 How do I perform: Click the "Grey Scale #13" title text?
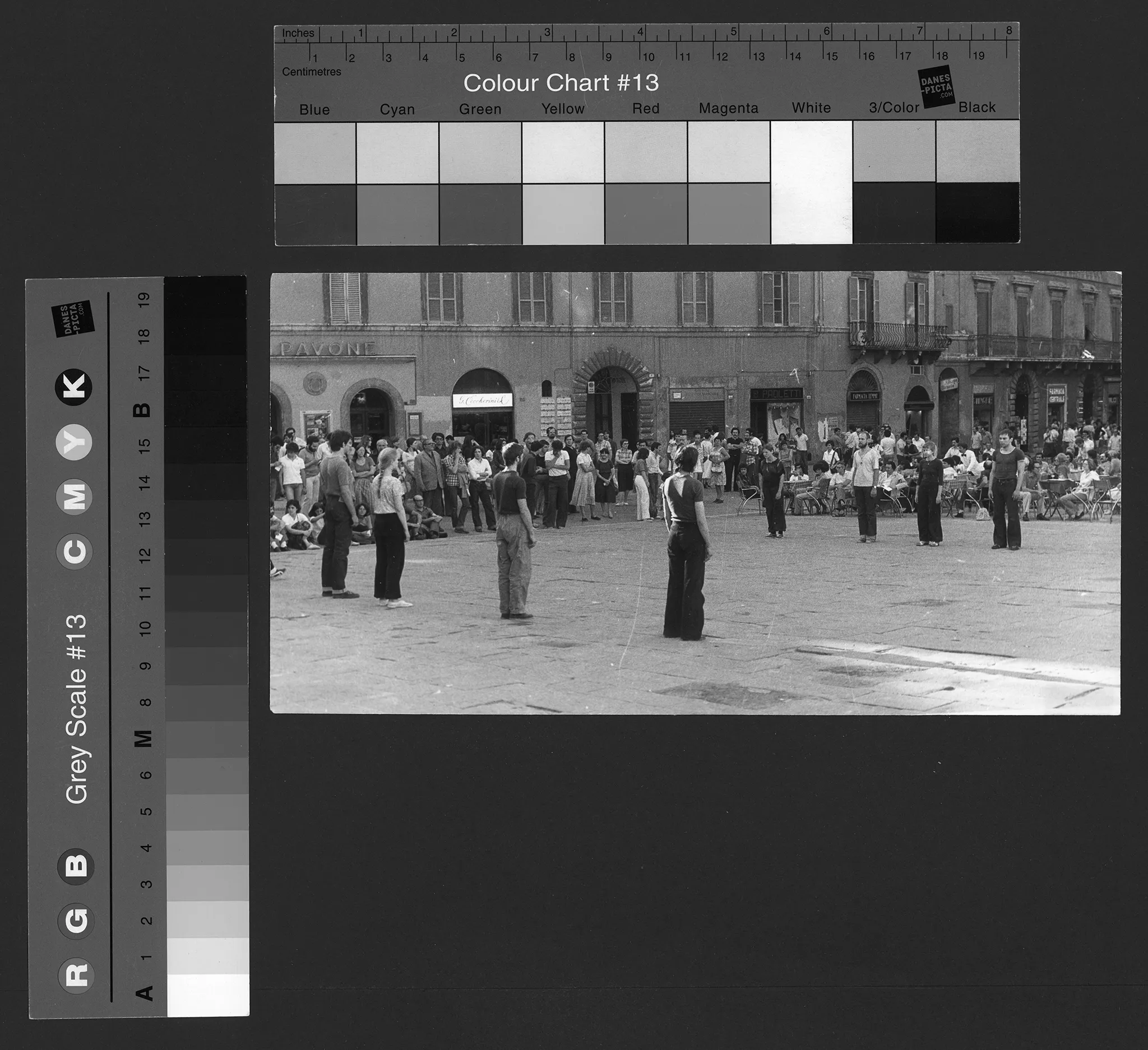(x=77, y=709)
